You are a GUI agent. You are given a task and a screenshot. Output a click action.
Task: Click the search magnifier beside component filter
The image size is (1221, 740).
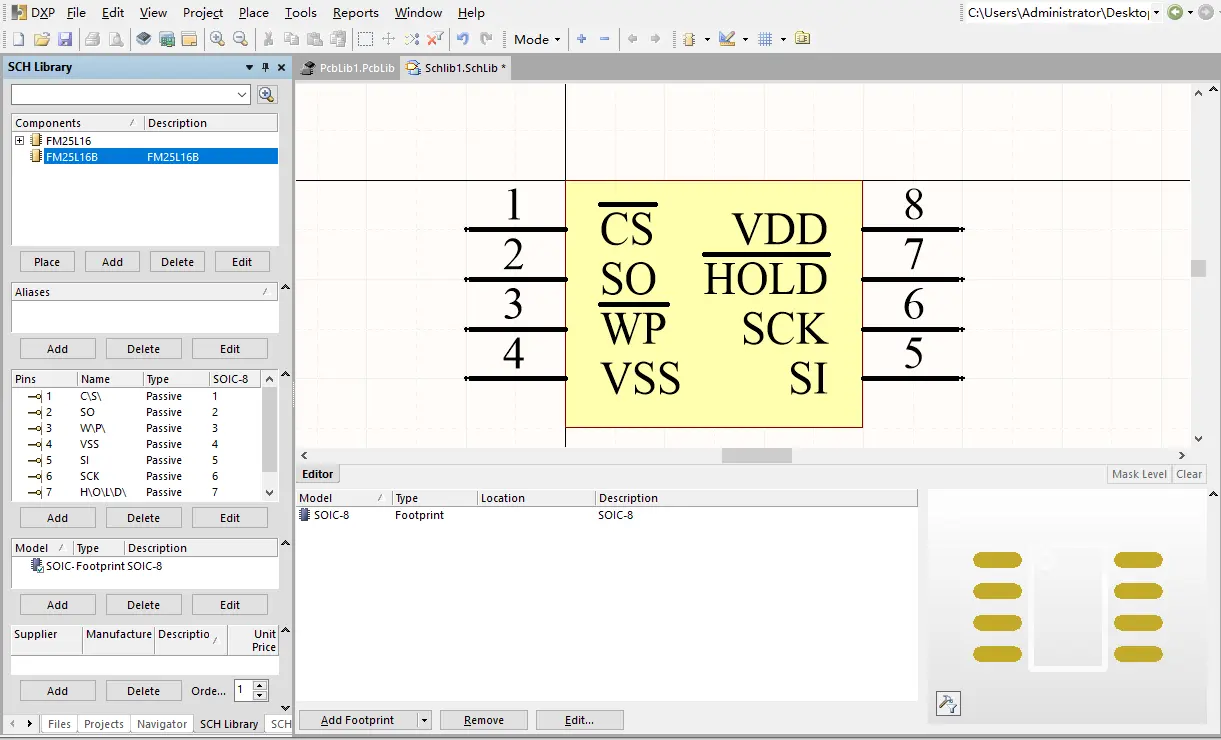[266, 94]
